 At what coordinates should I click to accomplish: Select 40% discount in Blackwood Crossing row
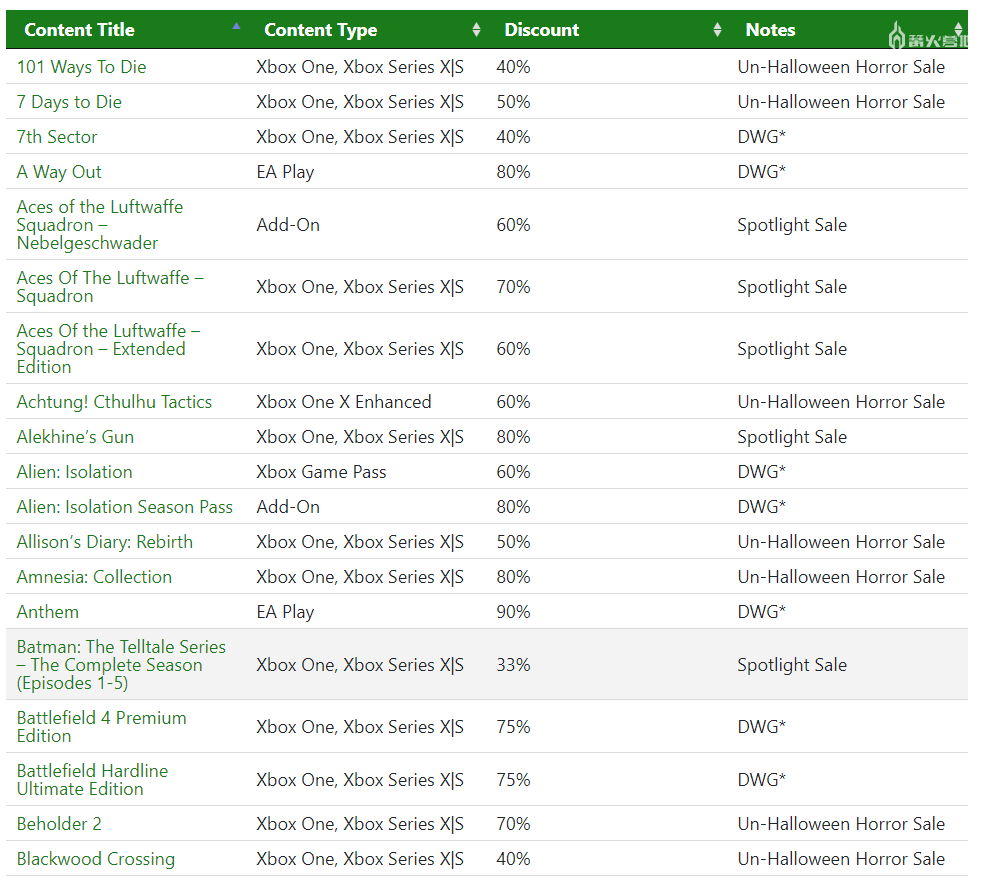pyautogui.click(x=513, y=859)
